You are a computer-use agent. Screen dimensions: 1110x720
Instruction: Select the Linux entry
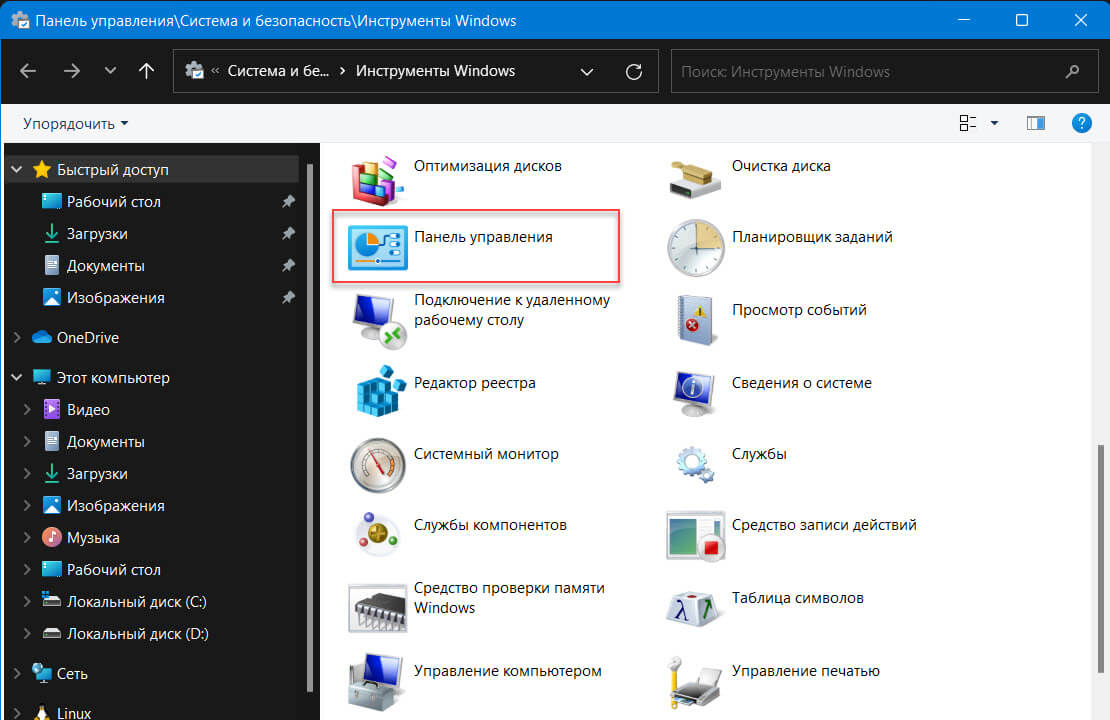click(x=74, y=712)
